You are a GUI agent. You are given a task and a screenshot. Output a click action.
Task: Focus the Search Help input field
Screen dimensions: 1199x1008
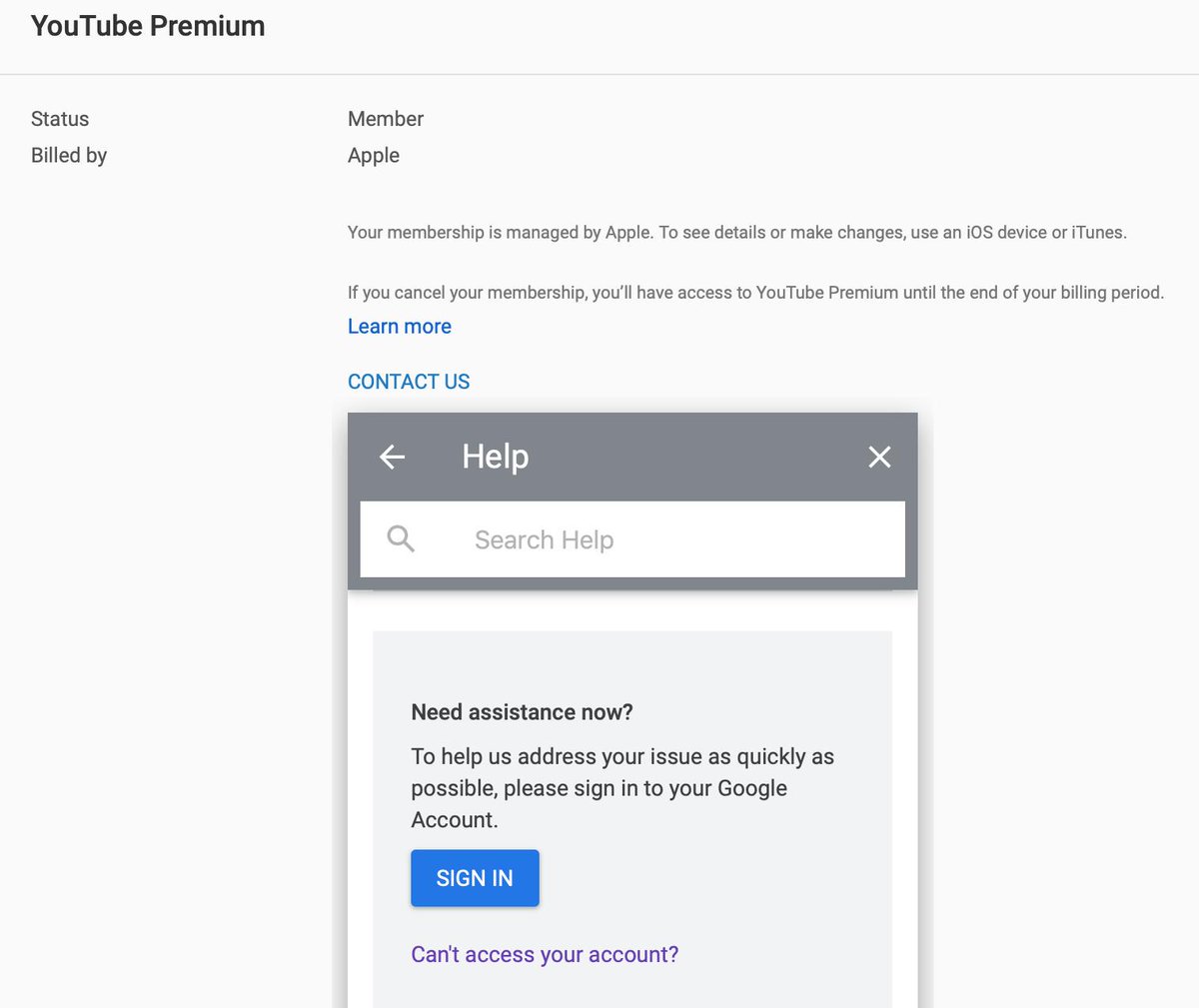[632, 539]
